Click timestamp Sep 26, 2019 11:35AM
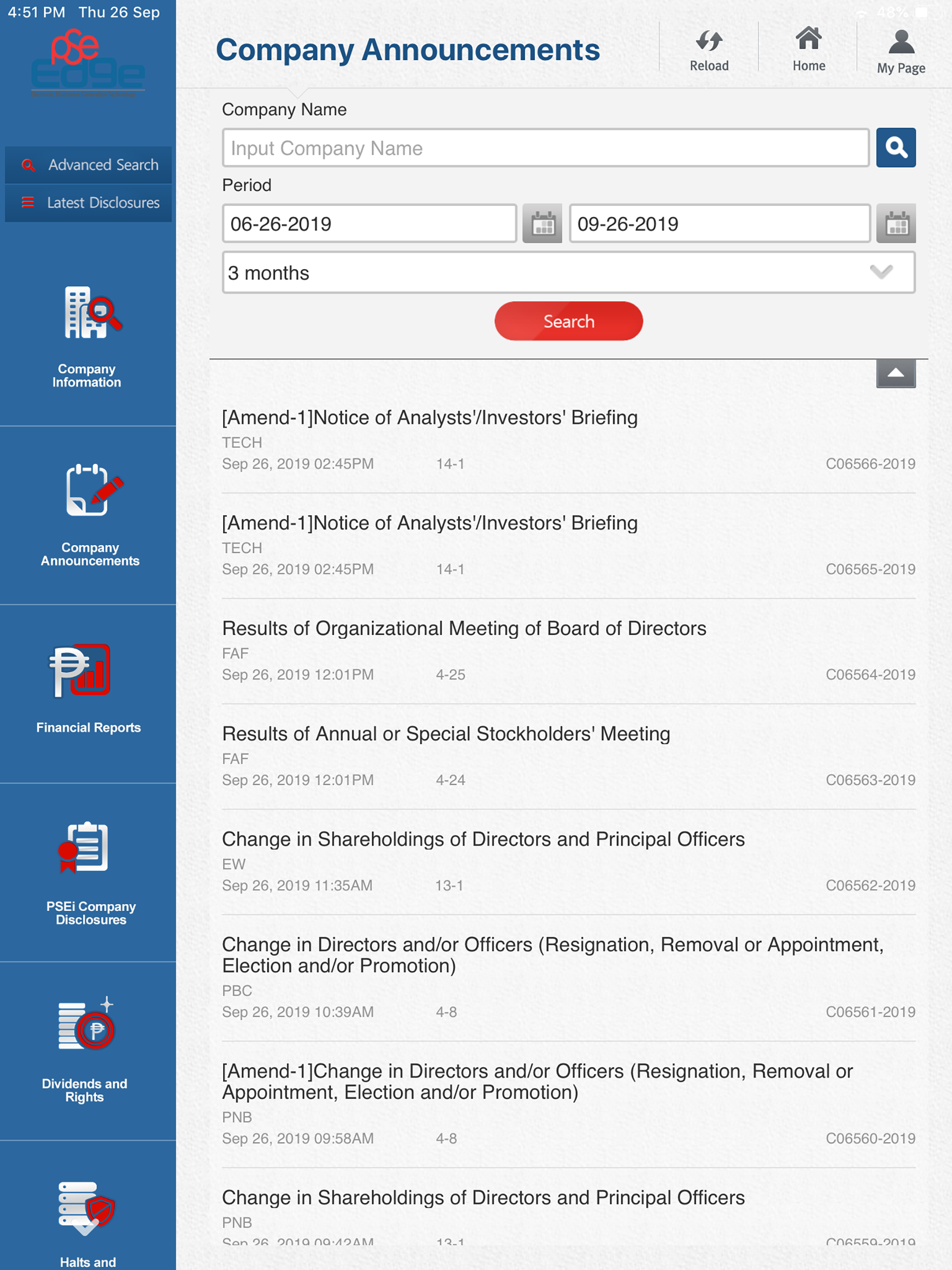This screenshot has height=1270, width=952. [297, 885]
